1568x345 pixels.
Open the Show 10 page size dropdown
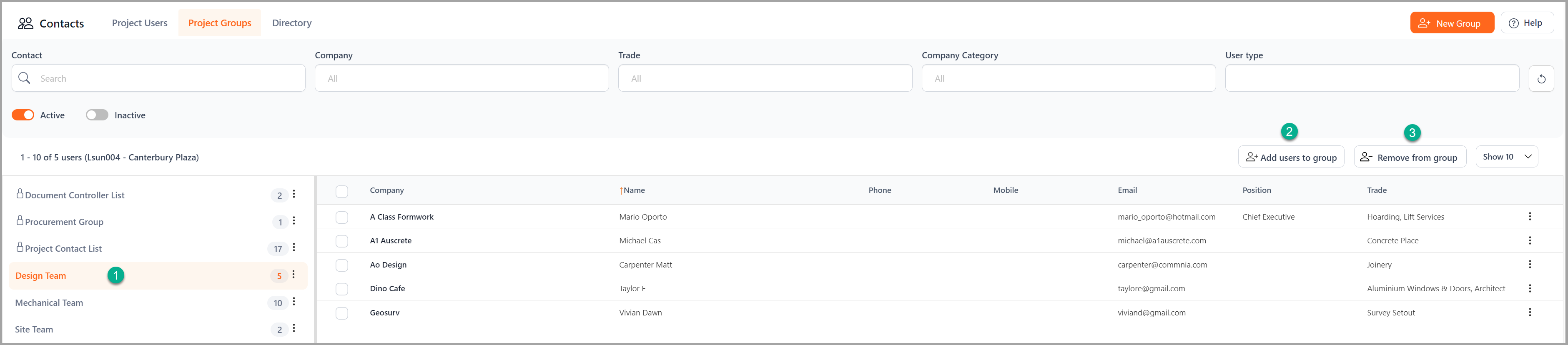pos(1506,156)
